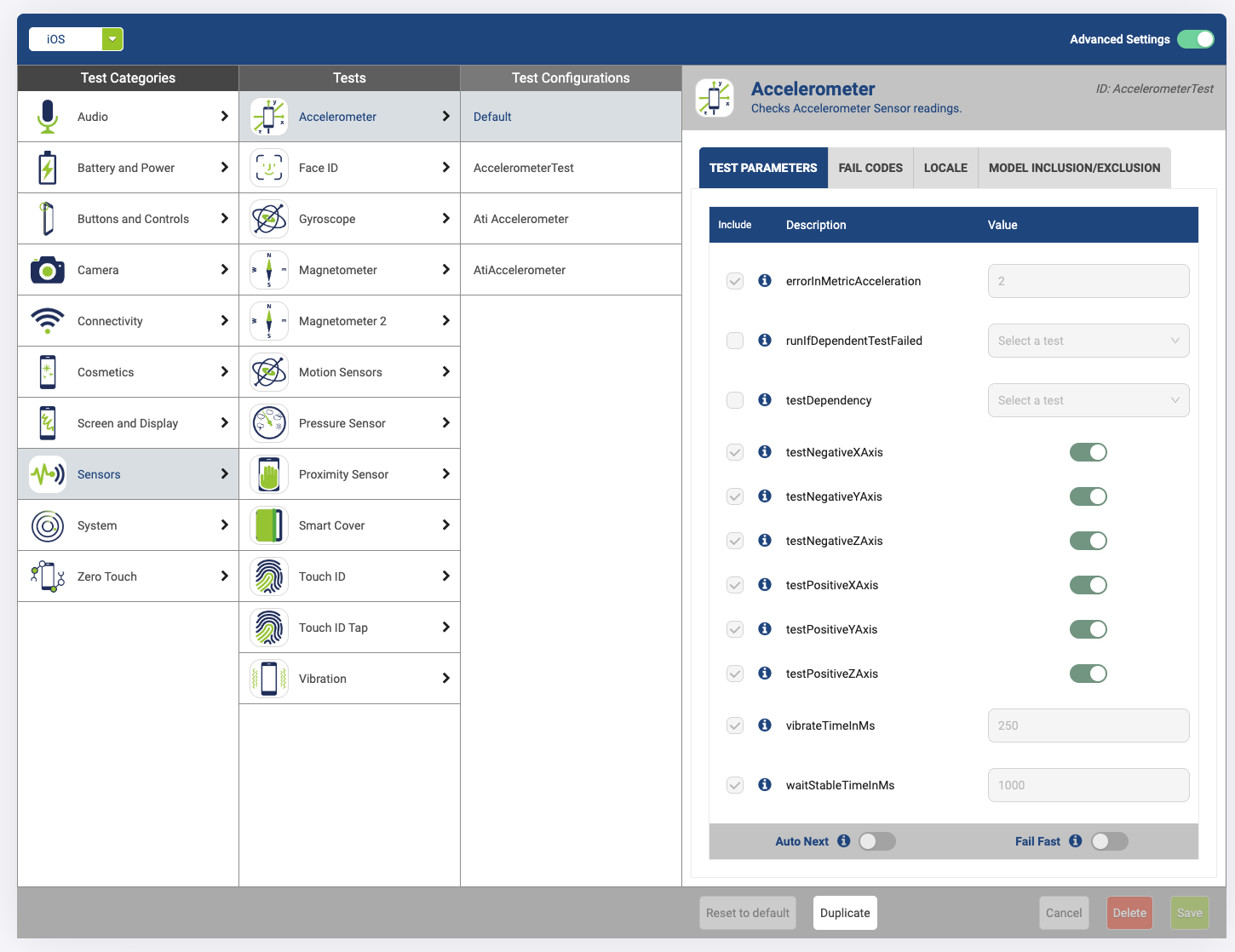This screenshot has width=1235, height=952.
Task: Click the Face ID test icon
Action: click(x=269, y=168)
